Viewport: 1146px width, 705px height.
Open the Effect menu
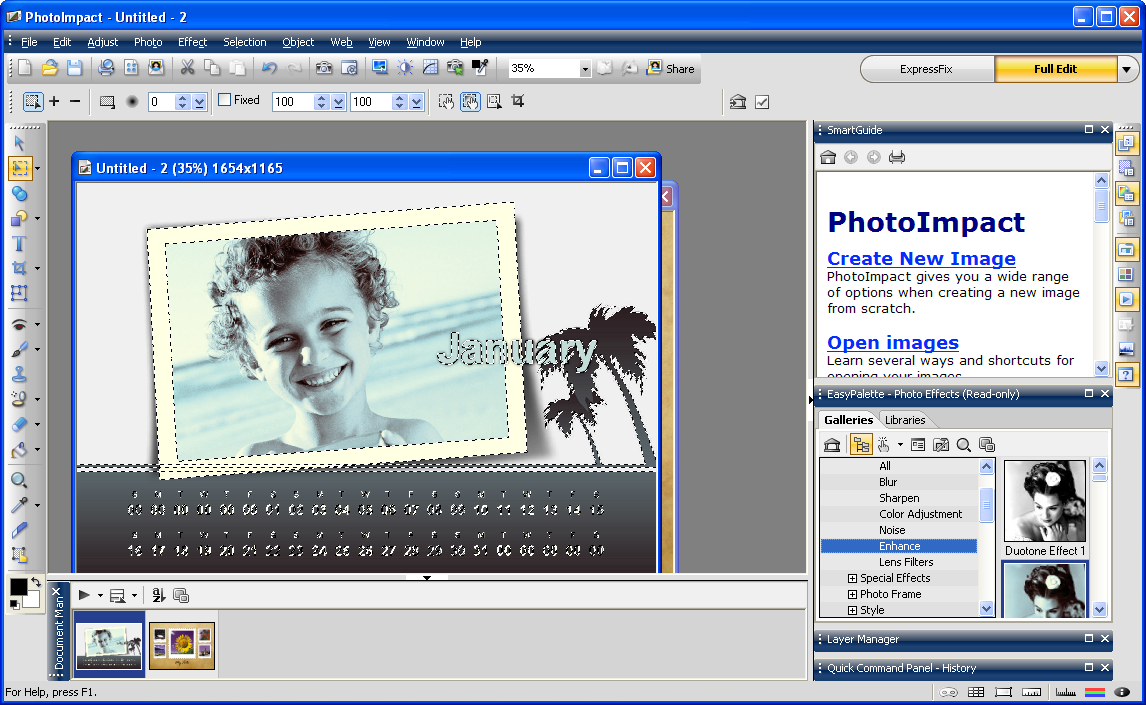(192, 42)
